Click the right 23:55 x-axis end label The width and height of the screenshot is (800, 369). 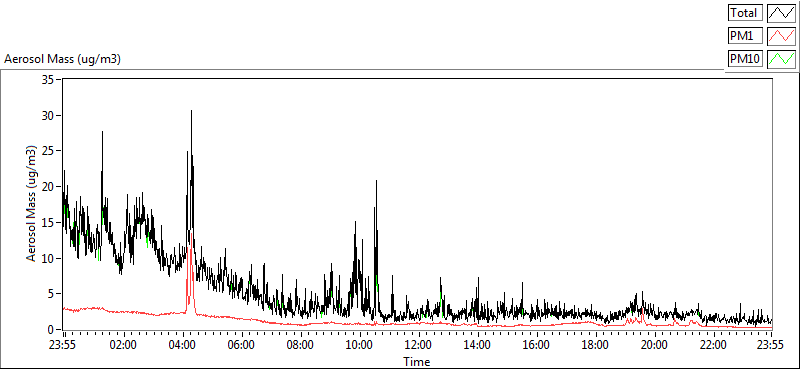[771, 345]
